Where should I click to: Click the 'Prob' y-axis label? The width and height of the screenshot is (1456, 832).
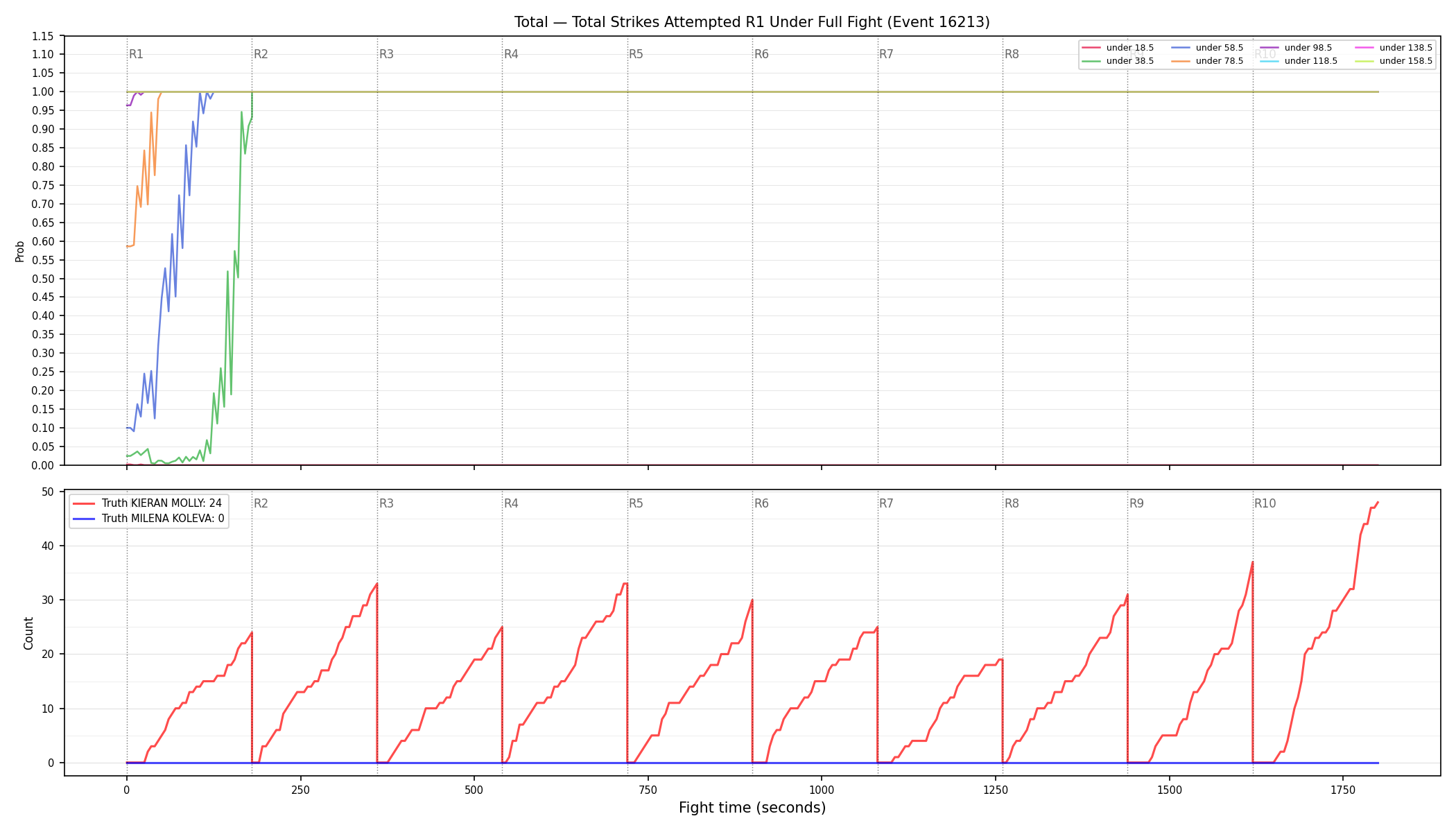pyautogui.click(x=20, y=251)
